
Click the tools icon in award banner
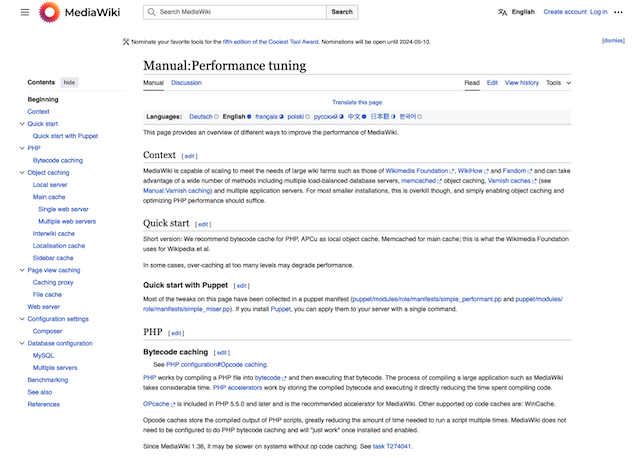125,42
